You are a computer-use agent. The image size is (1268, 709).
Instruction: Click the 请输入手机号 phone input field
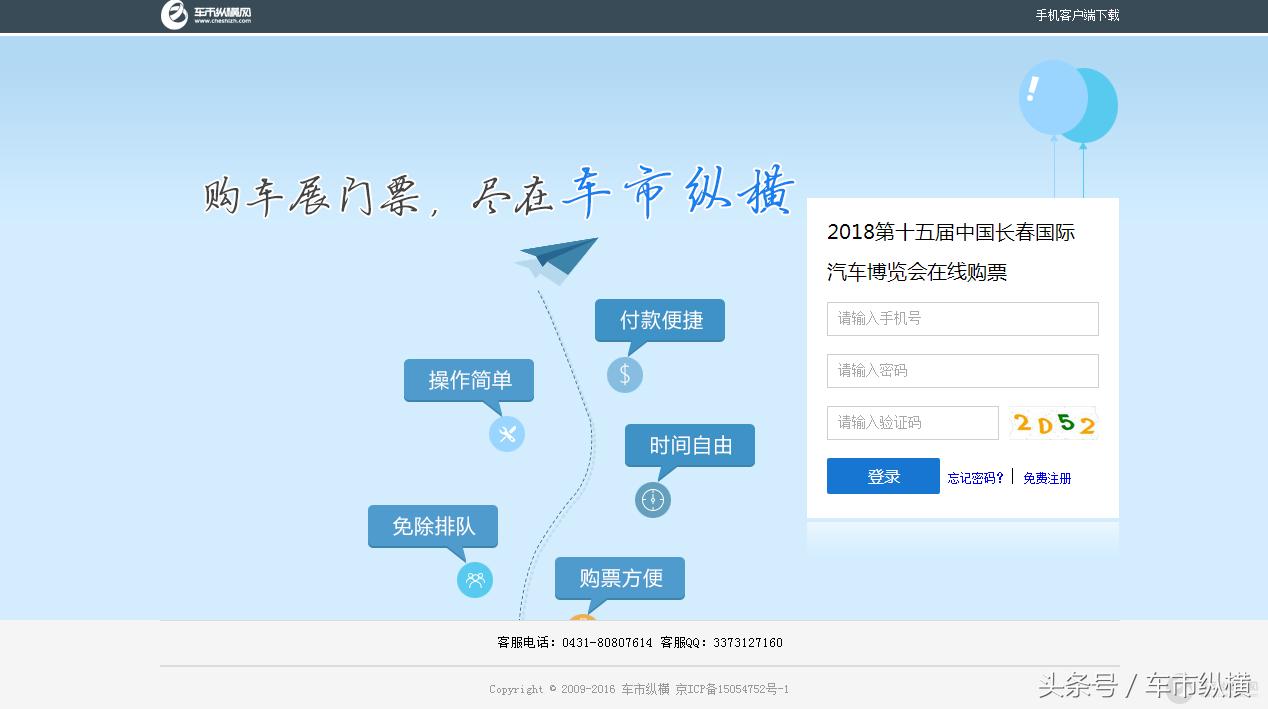(x=961, y=318)
